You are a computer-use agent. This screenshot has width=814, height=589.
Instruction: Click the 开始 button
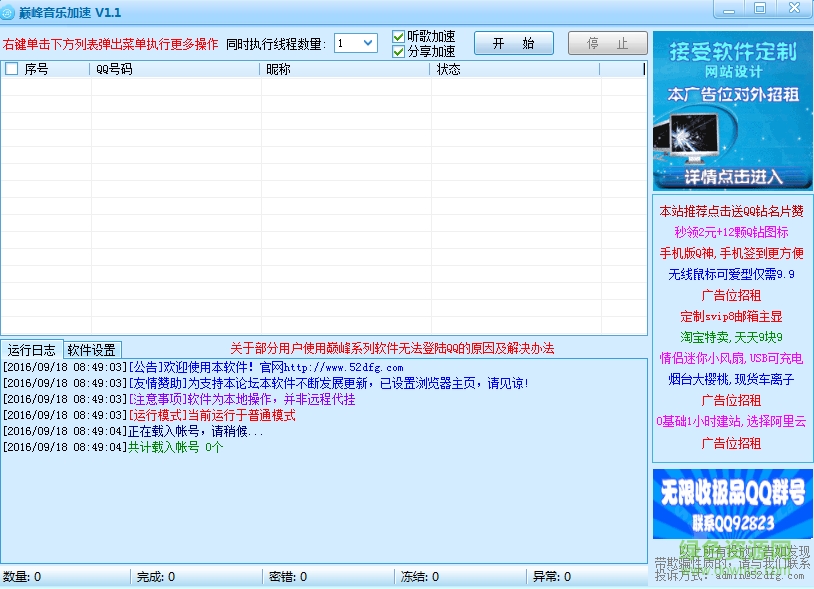pos(513,42)
